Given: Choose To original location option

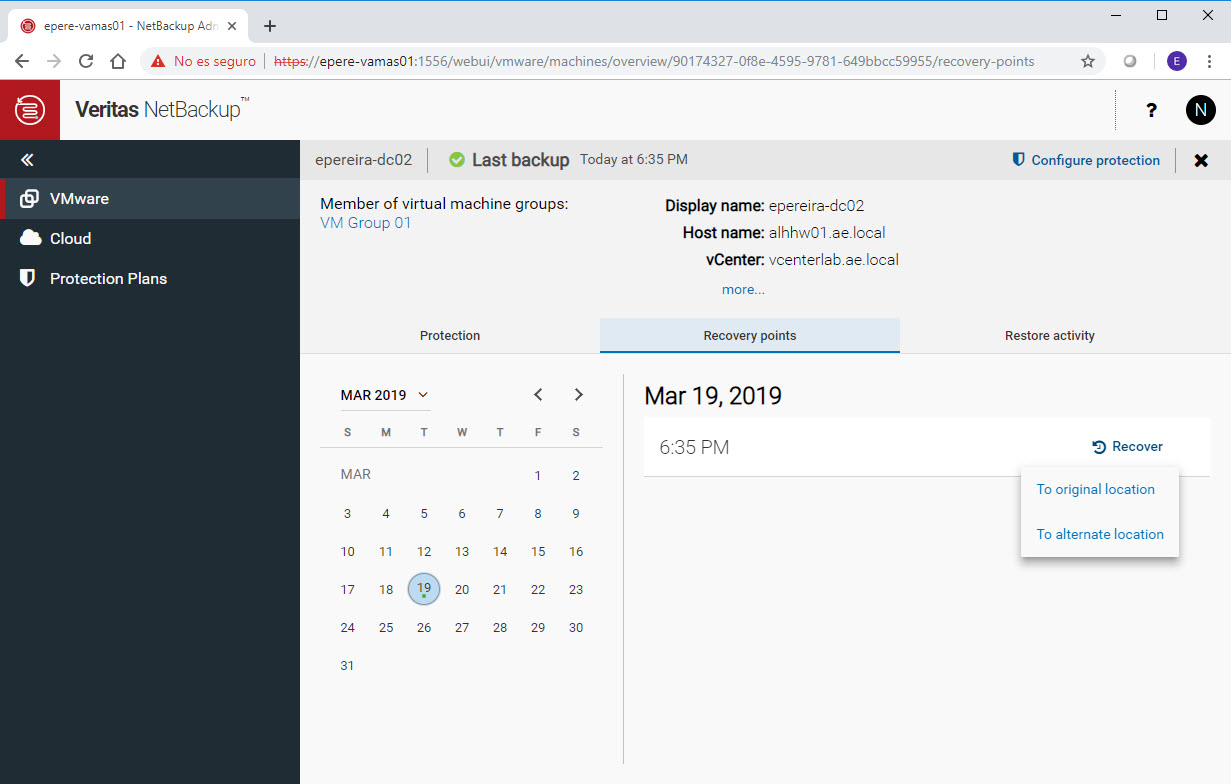Looking at the screenshot, I should coord(1095,489).
